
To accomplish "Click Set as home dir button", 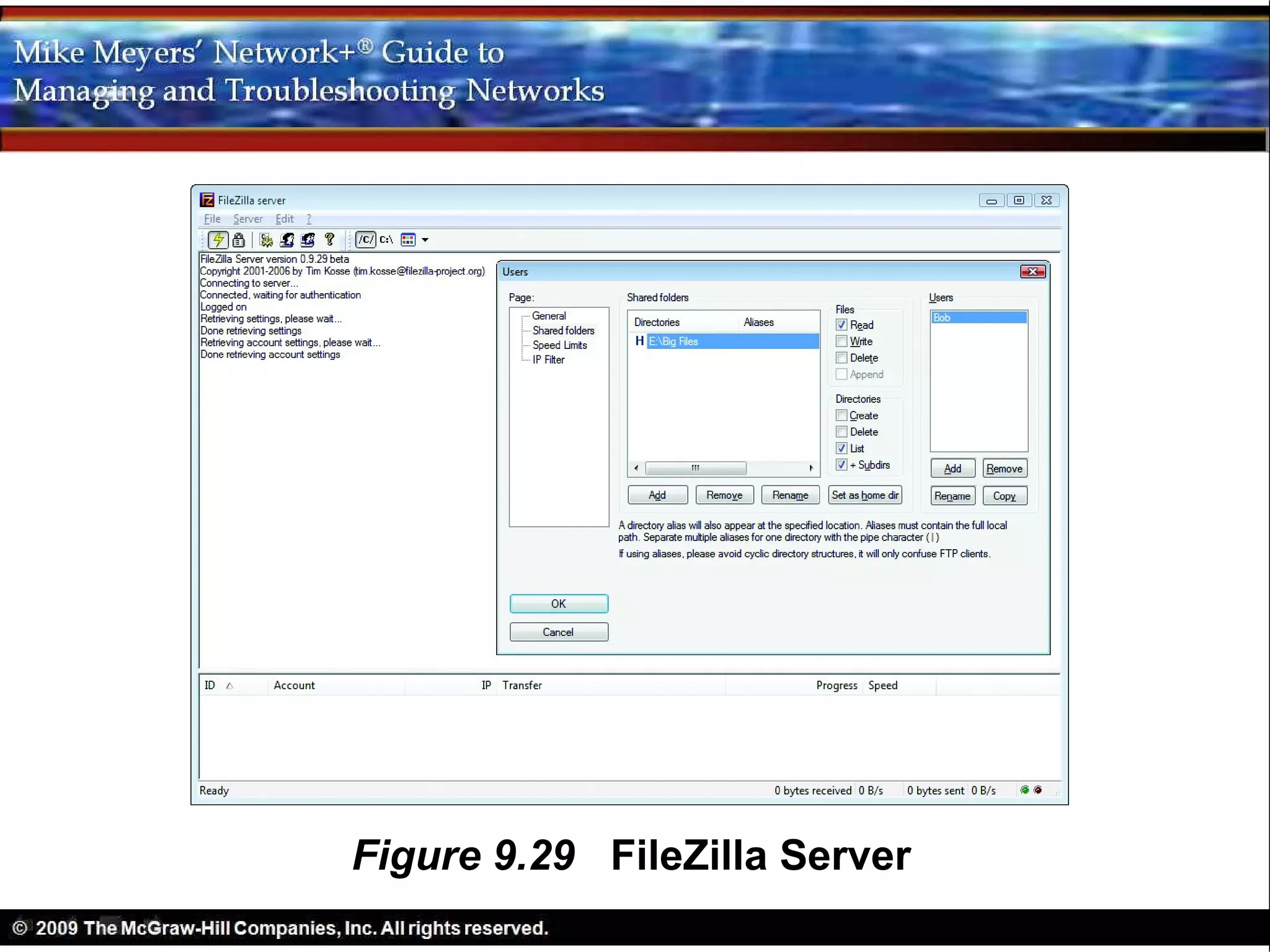I will [865, 495].
